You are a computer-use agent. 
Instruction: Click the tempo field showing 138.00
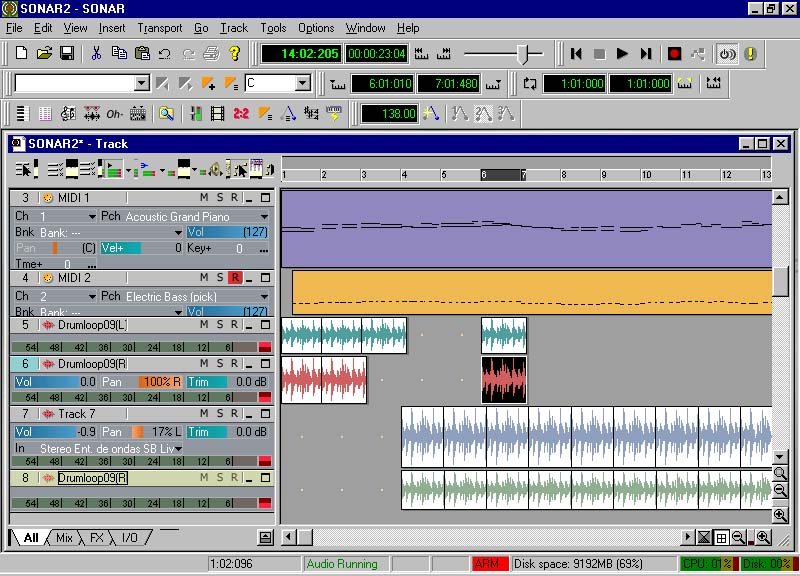pos(388,114)
